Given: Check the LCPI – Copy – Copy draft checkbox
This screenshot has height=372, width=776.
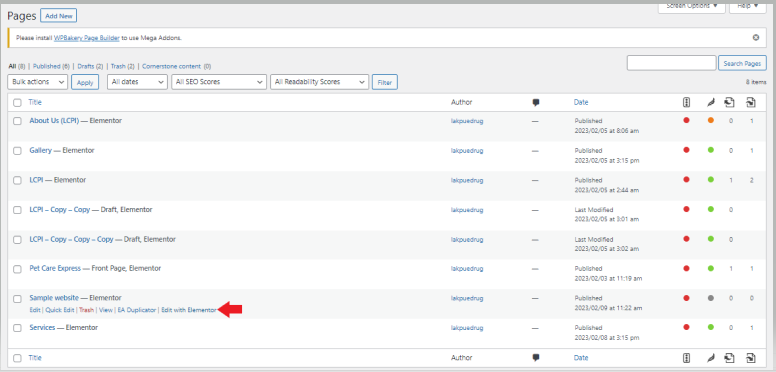Looking at the screenshot, I should coord(17,210).
